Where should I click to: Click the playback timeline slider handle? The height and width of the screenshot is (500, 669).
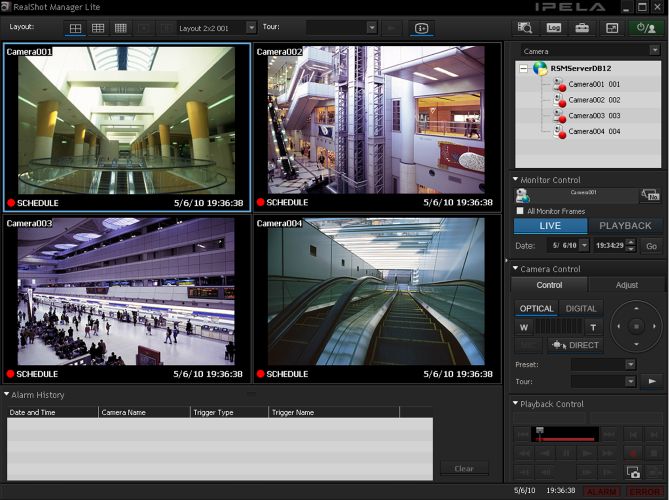541,432
